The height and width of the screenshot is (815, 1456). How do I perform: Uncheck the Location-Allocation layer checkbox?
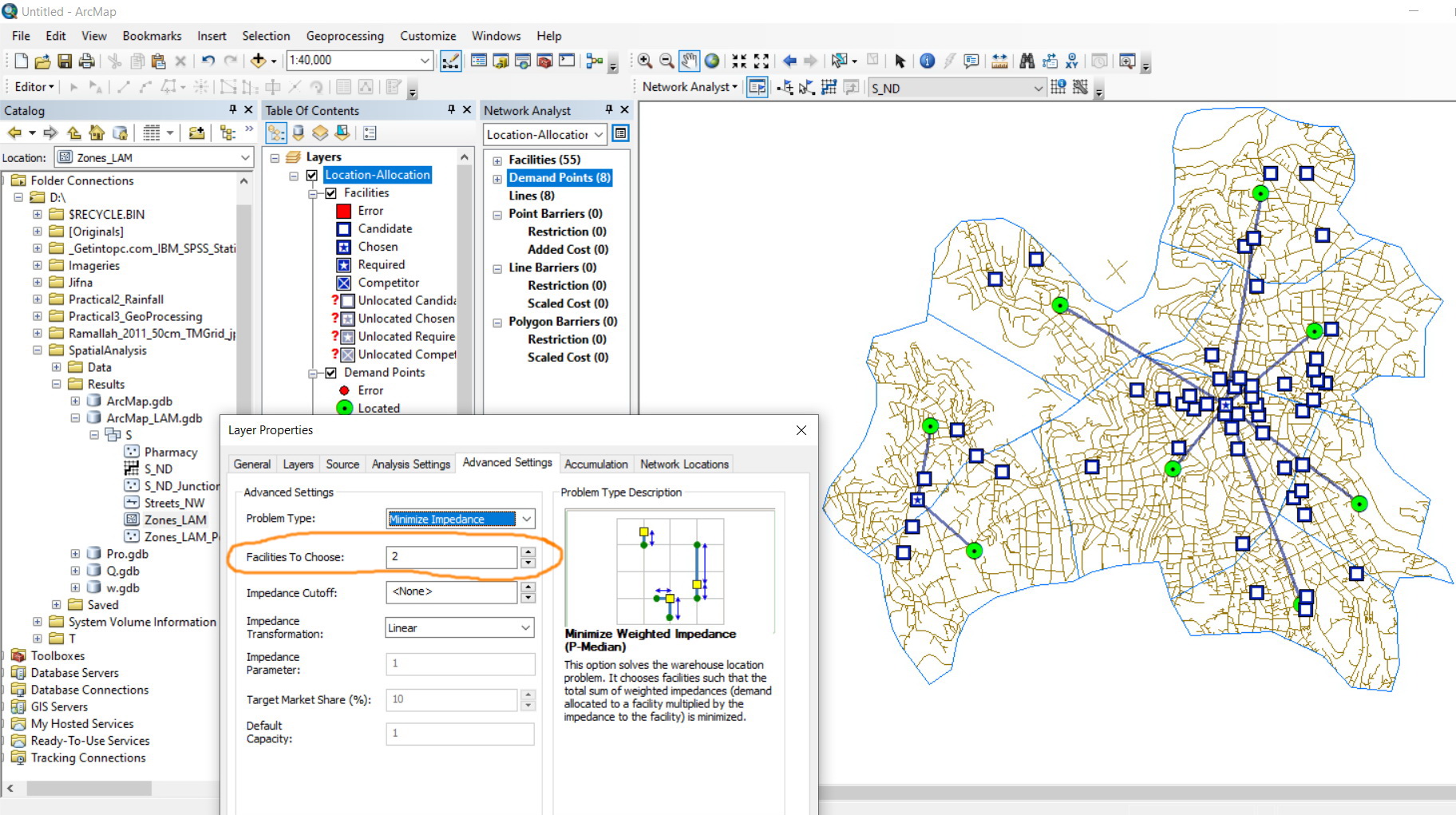coord(312,175)
